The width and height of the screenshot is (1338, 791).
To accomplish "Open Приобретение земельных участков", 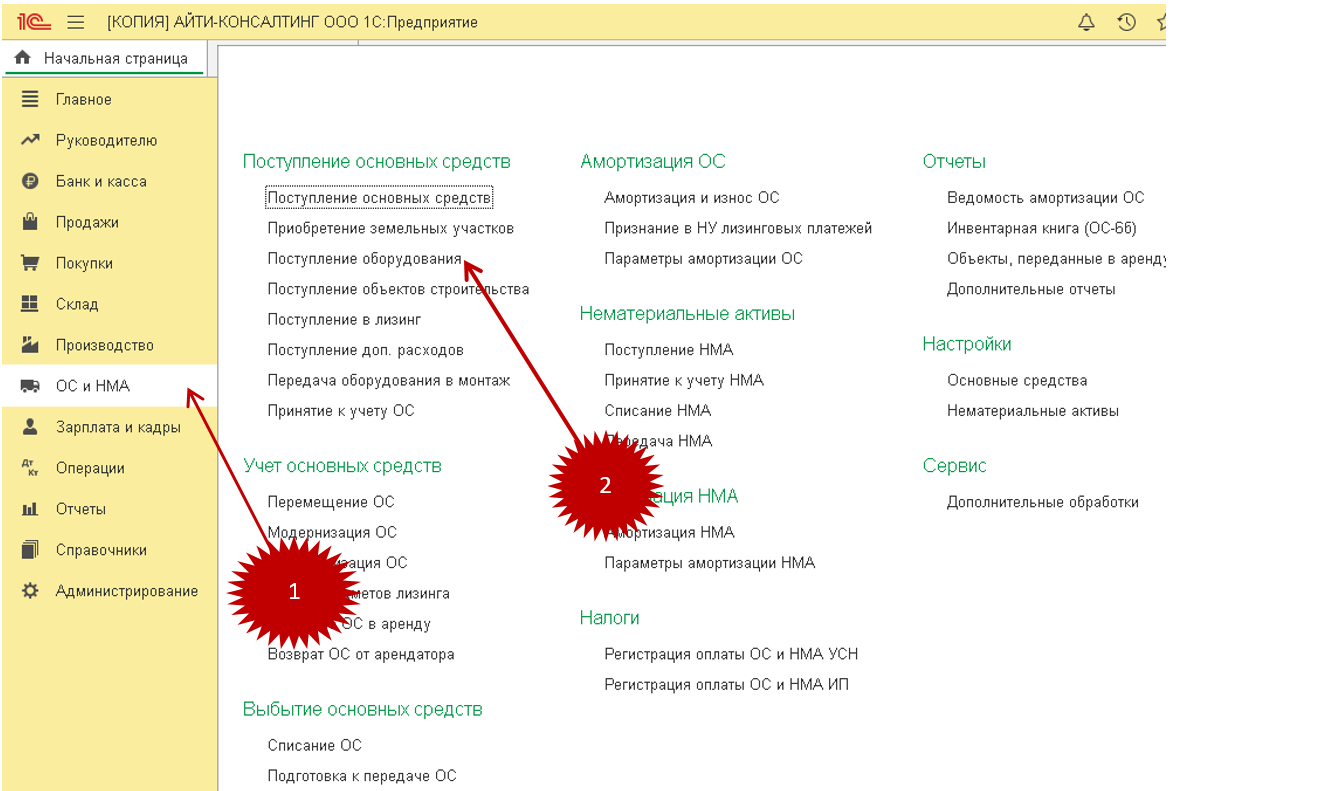I will click(x=391, y=228).
